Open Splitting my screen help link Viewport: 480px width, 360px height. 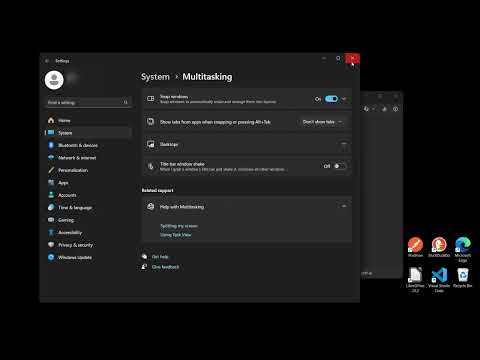[x=179, y=226]
